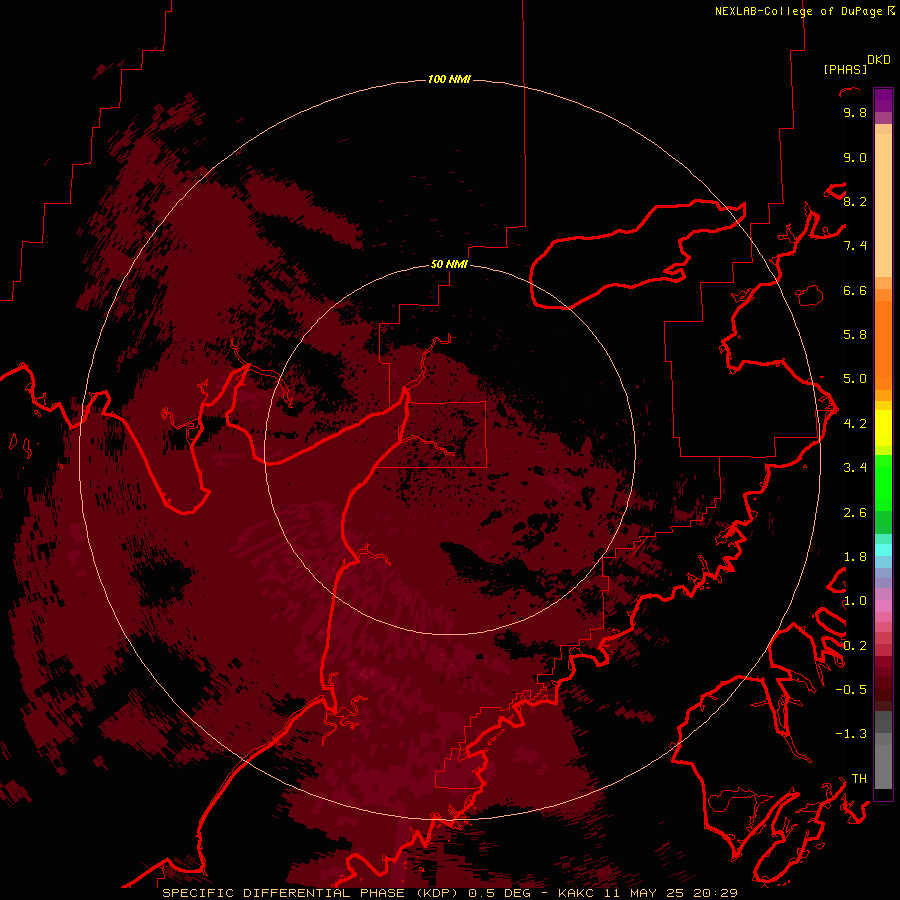Pick the orange band of the color scale
Image resolution: width=900 pixels, height=900 pixels.
(x=883, y=344)
